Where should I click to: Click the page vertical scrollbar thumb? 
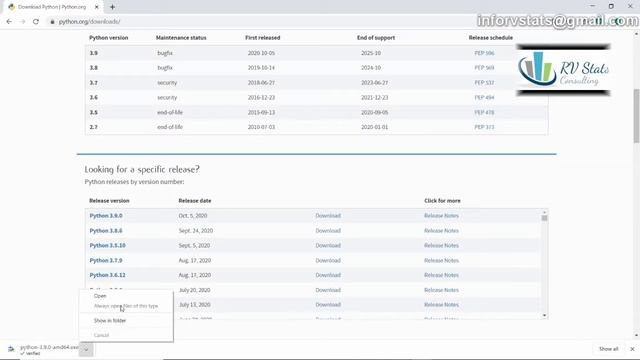point(636,116)
